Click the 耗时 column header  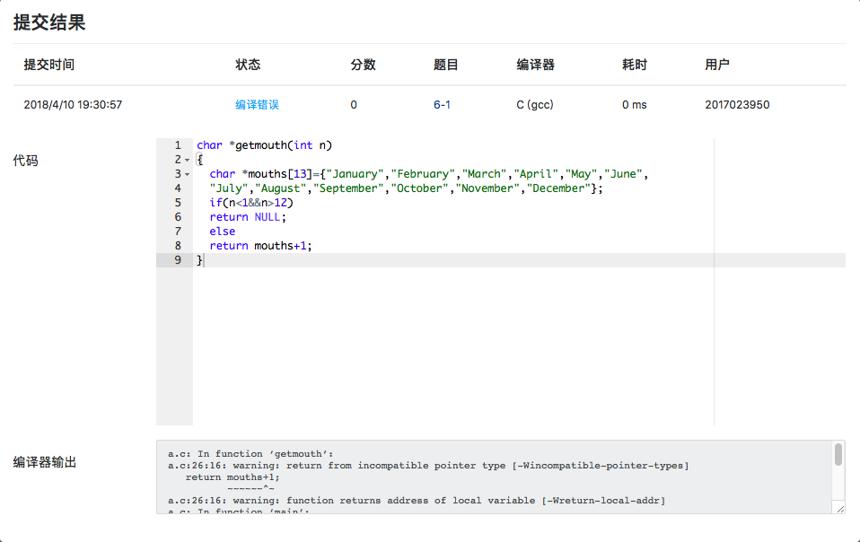[x=635, y=65]
